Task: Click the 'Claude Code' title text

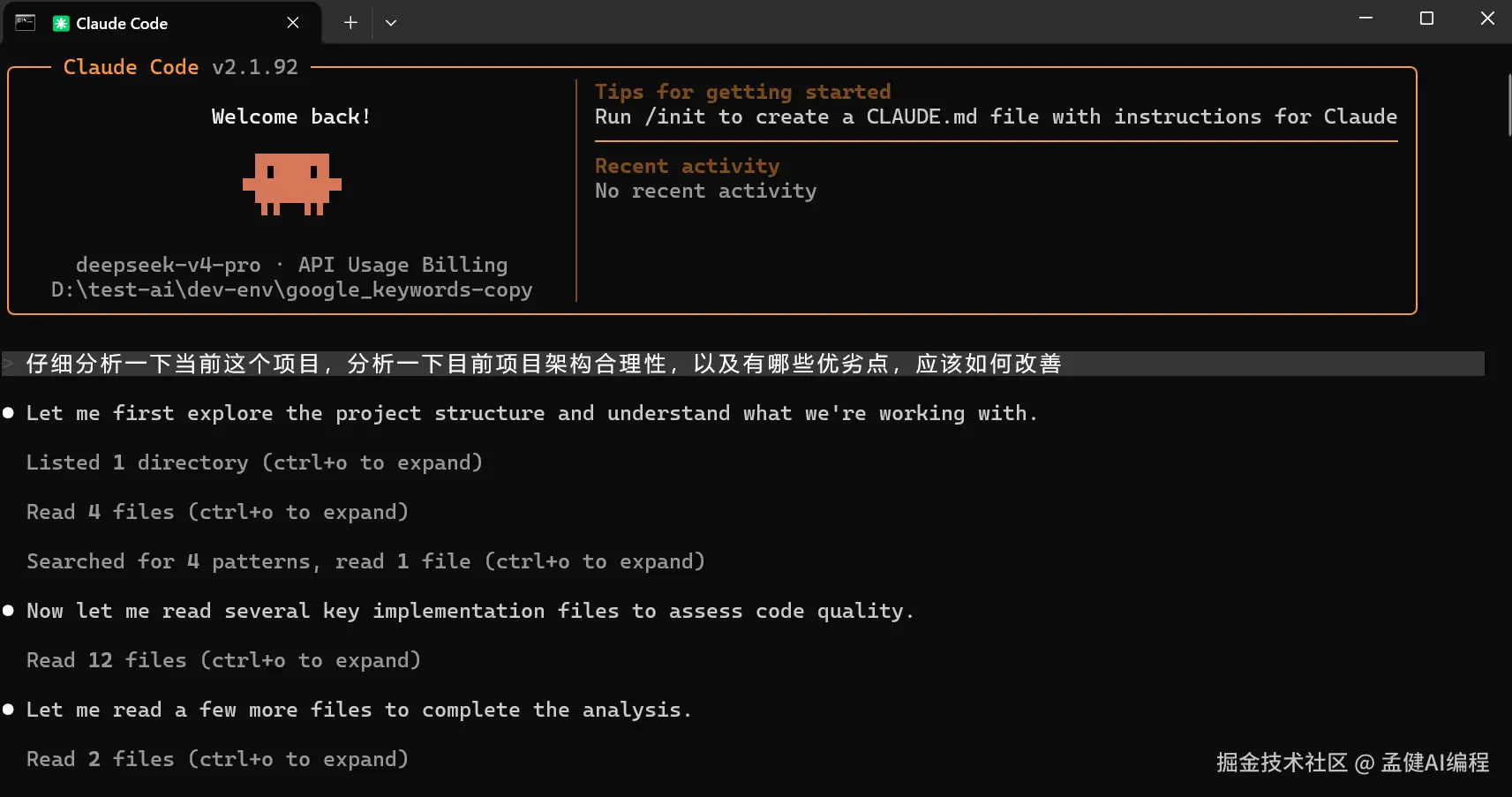Action: (131, 67)
